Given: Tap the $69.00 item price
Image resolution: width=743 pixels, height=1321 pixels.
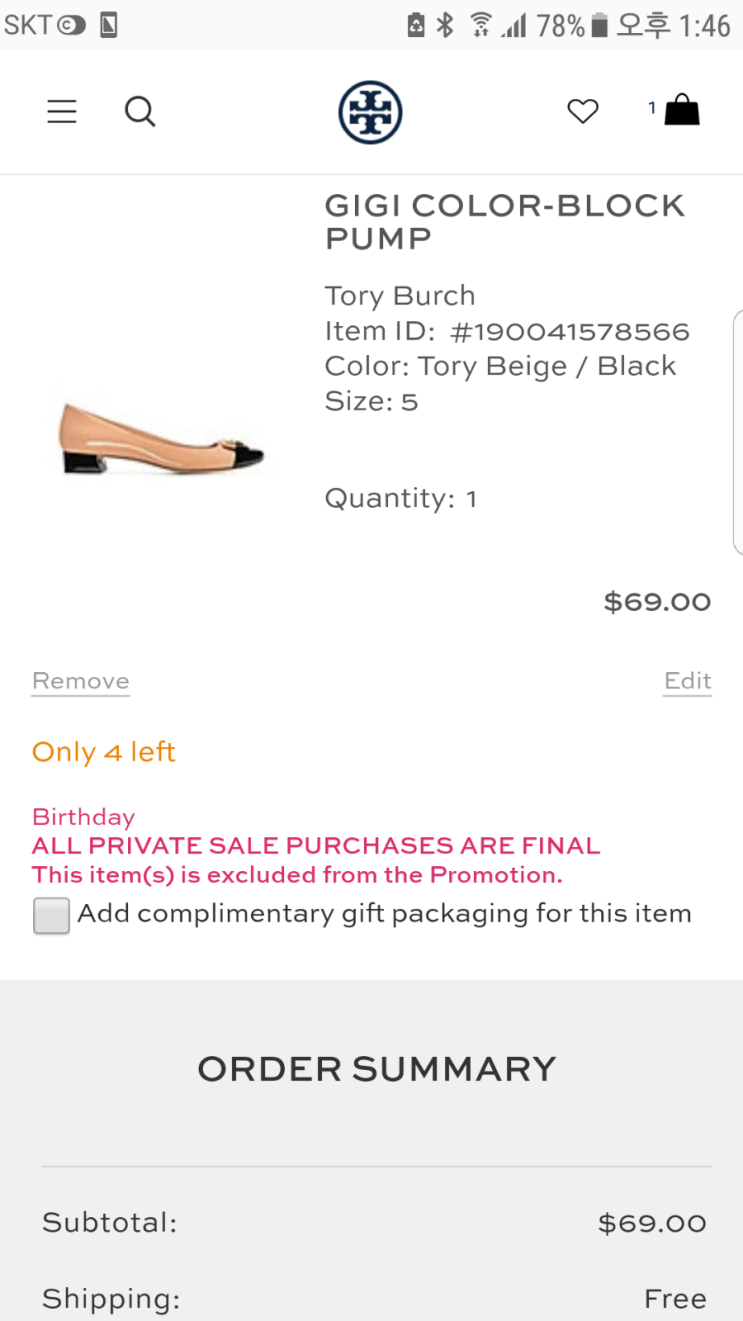Looking at the screenshot, I should [657, 602].
